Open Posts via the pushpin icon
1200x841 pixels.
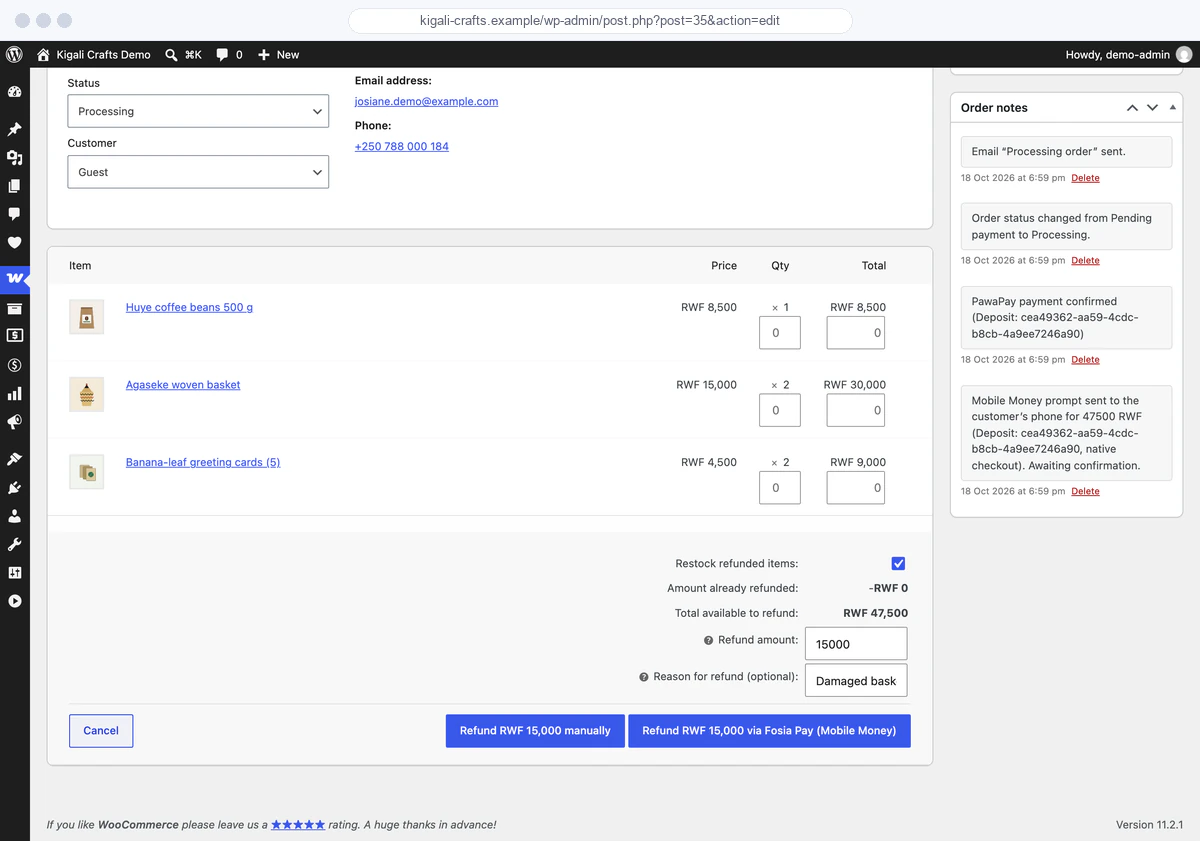click(14, 130)
